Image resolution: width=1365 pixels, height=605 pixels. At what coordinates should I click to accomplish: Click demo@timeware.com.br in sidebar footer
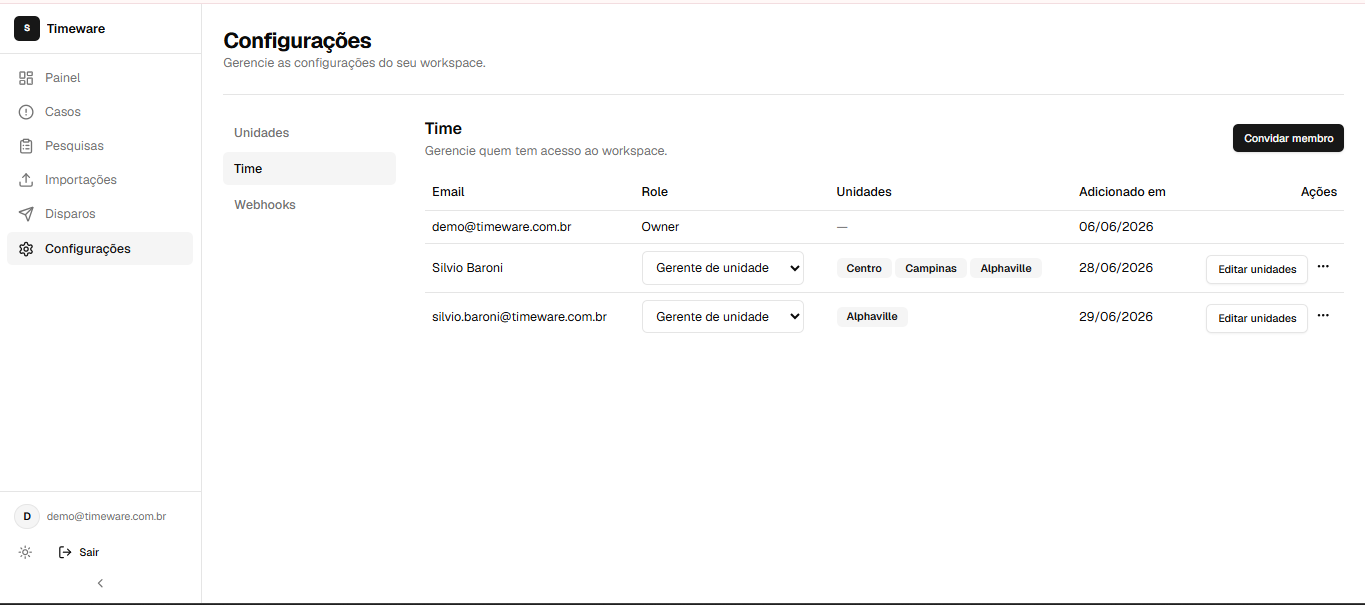point(106,517)
